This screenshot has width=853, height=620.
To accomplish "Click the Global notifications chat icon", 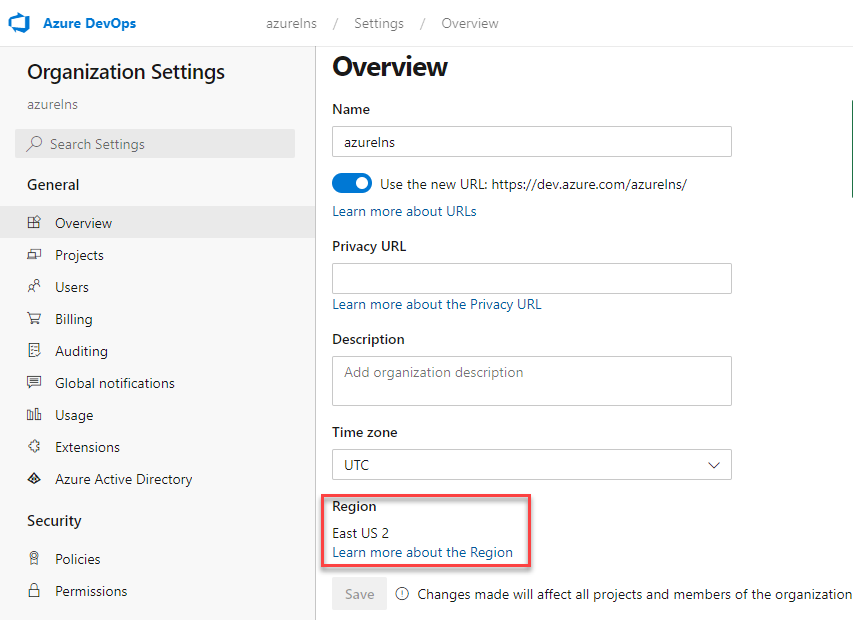I will pyautogui.click(x=34, y=383).
